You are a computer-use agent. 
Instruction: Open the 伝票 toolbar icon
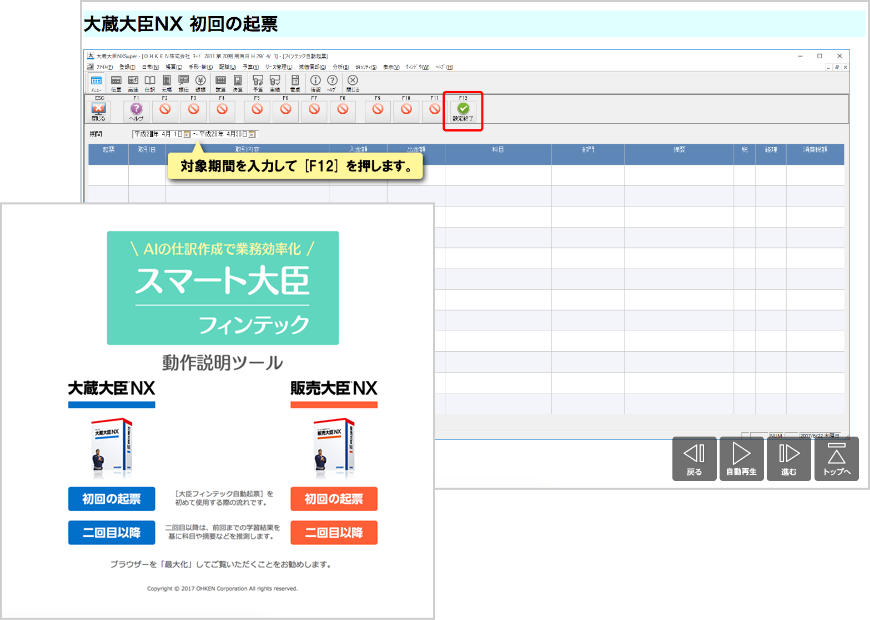(116, 83)
